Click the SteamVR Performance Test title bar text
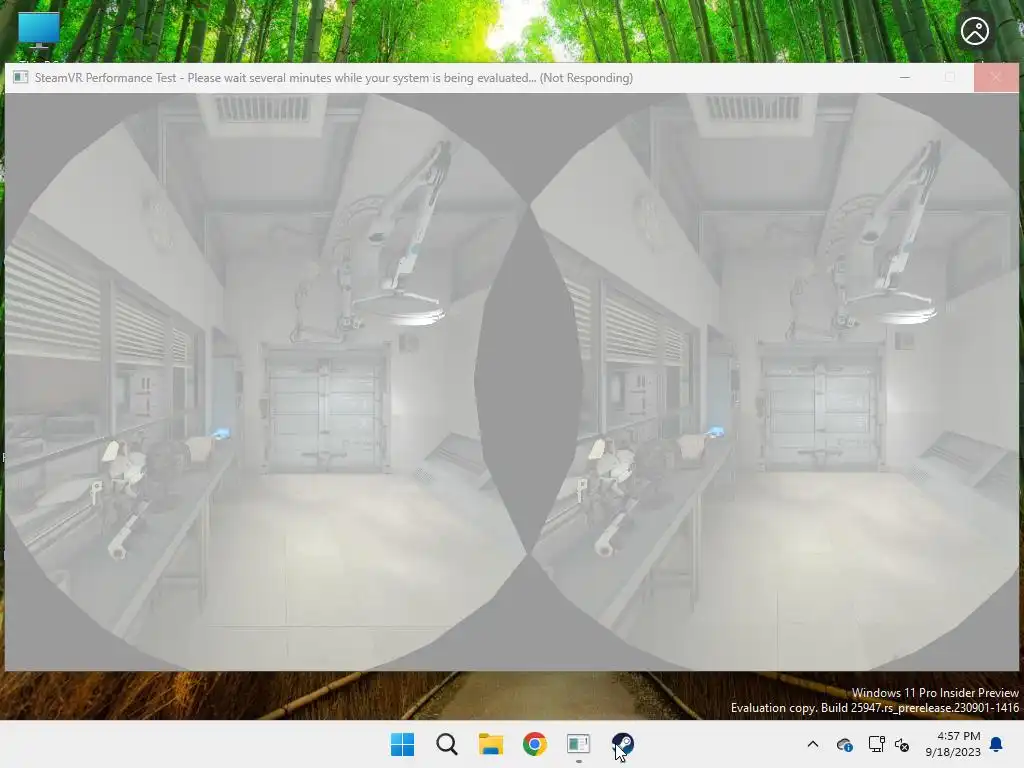Viewport: 1024px width, 768px height. pyautogui.click(x=334, y=78)
